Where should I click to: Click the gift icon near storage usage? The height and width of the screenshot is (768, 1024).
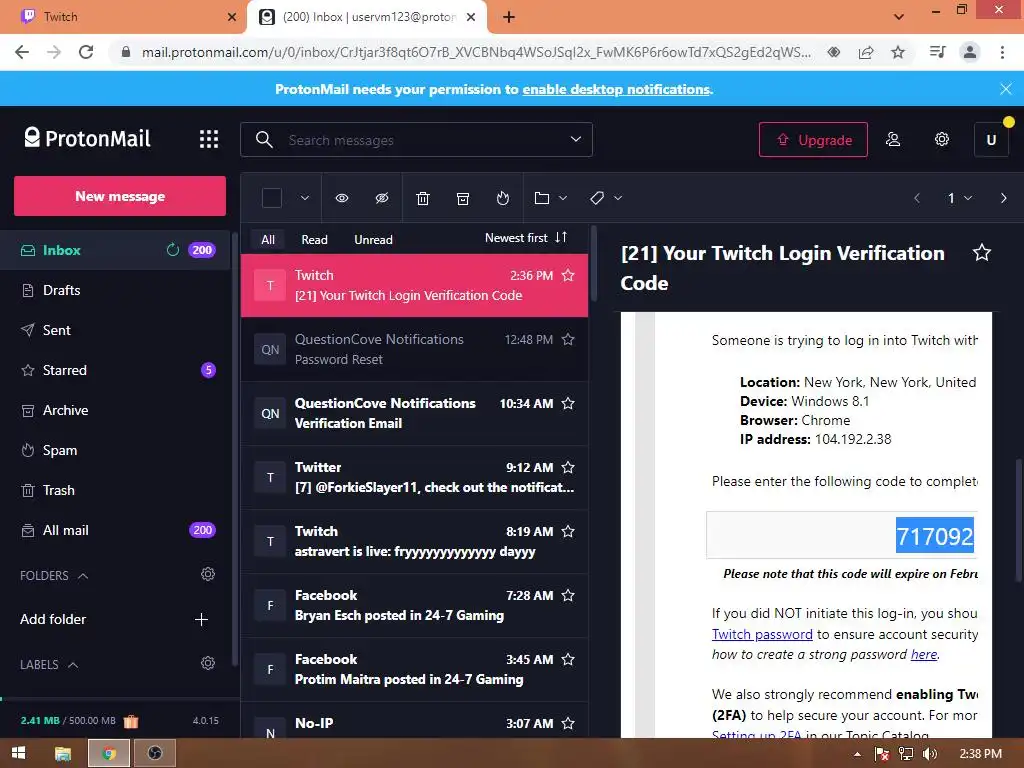point(131,721)
